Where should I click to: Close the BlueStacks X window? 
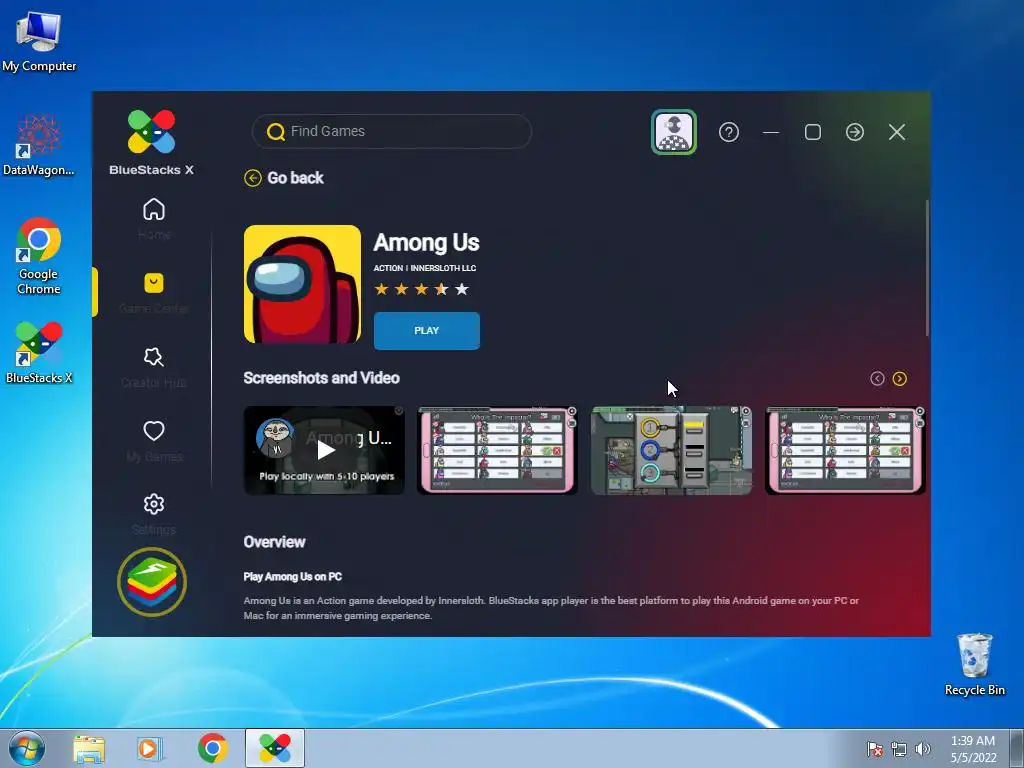pyautogui.click(x=897, y=133)
